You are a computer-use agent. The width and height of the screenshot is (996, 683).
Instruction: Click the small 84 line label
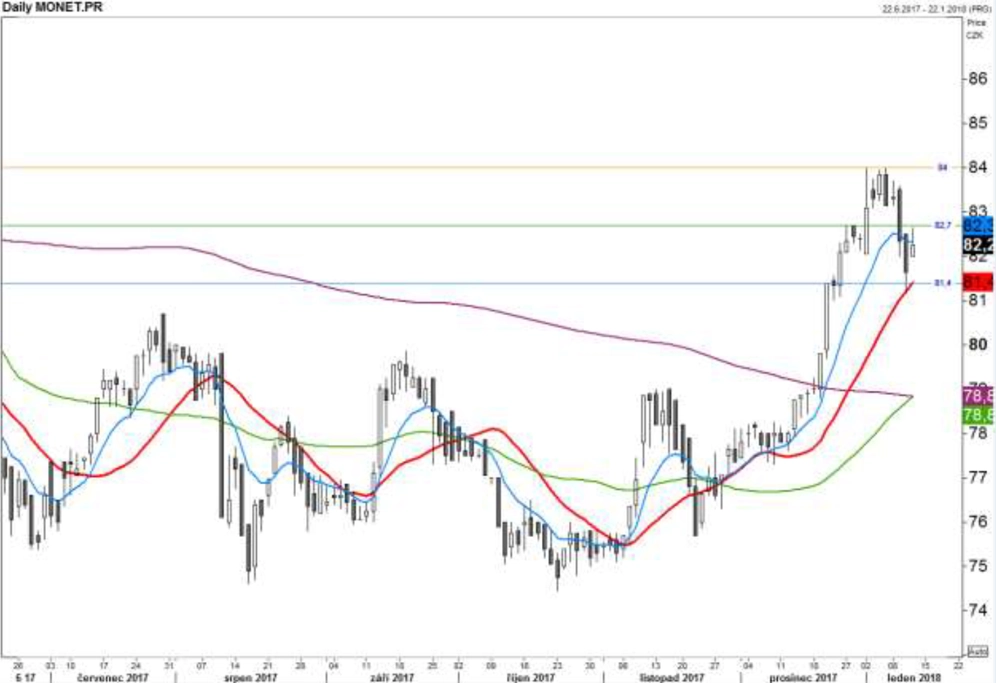click(x=943, y=167)
